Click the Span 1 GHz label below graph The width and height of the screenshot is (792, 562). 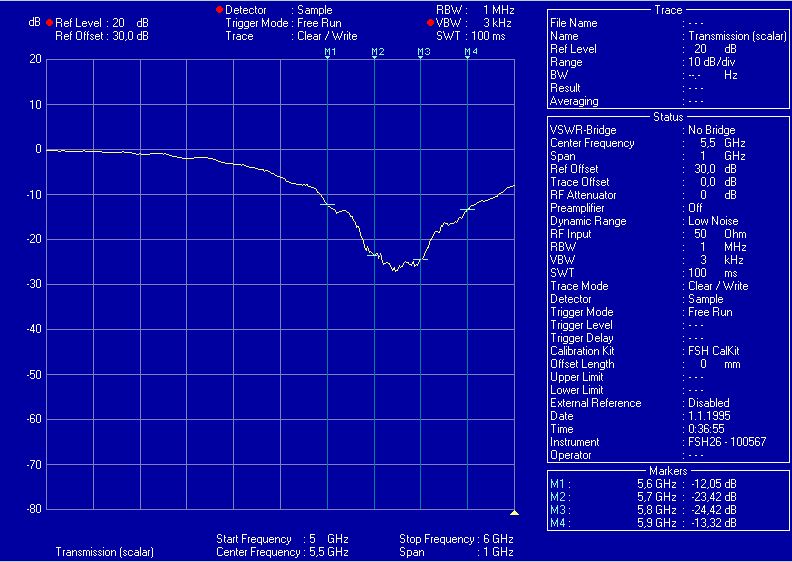(456, 551)
